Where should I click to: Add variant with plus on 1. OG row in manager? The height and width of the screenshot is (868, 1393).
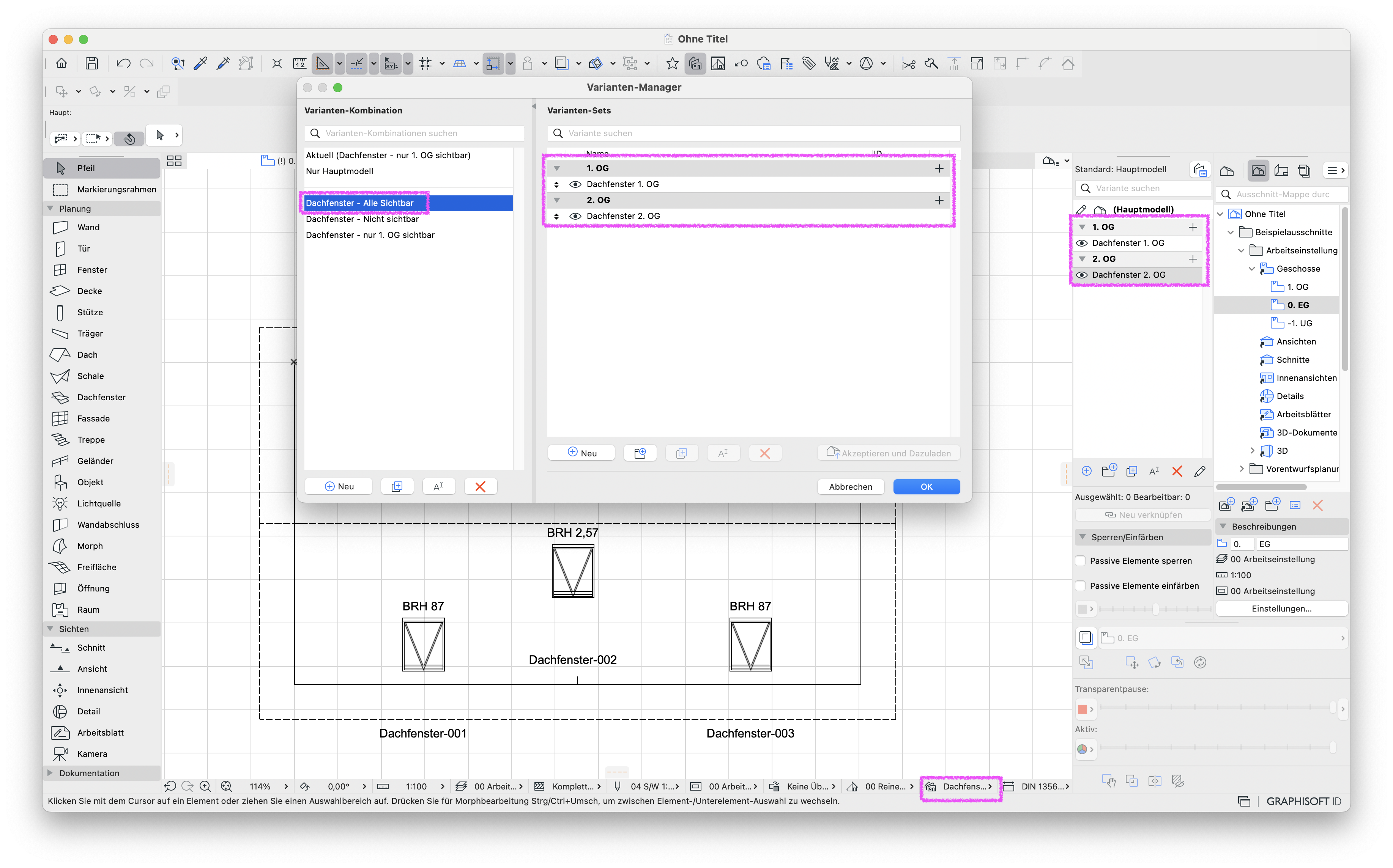click(939, 169)
